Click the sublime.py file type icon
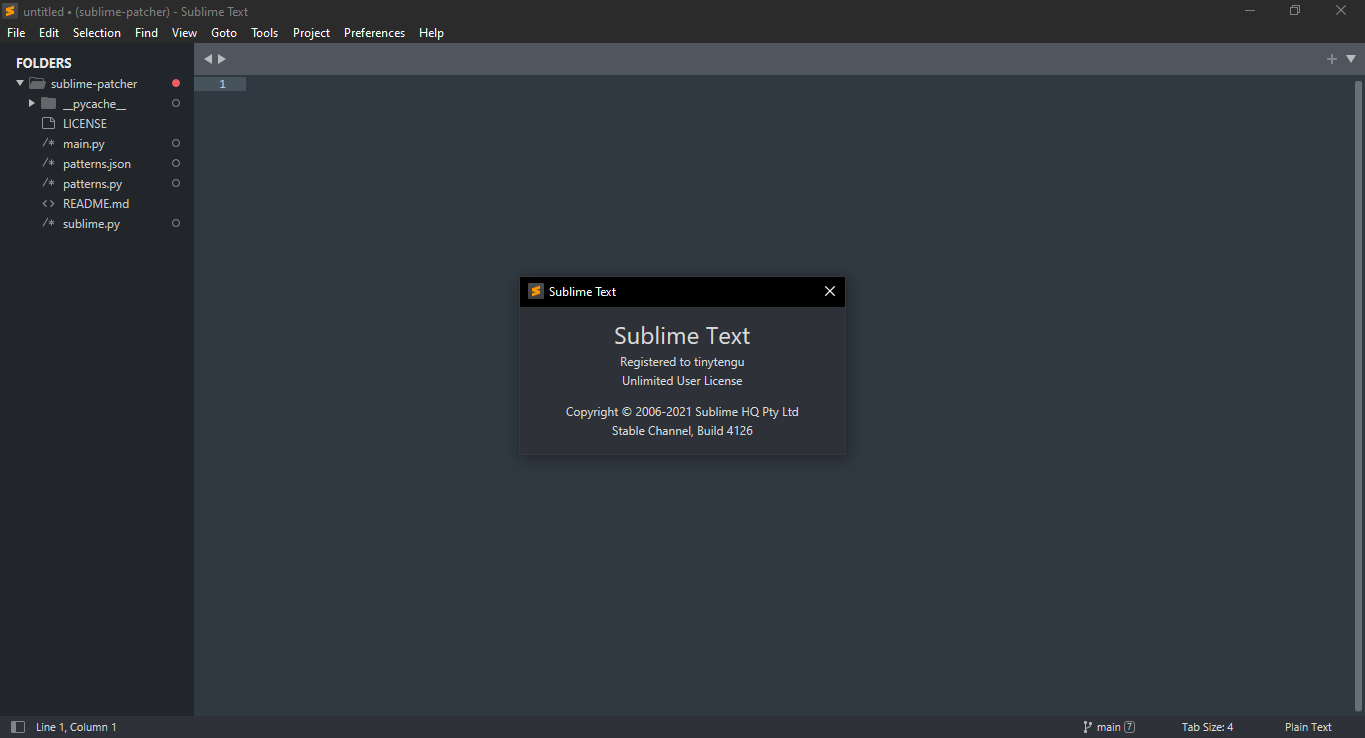The width and height of the screenshot is (1365, 738). pyautogui.click(x=48, y=224)
